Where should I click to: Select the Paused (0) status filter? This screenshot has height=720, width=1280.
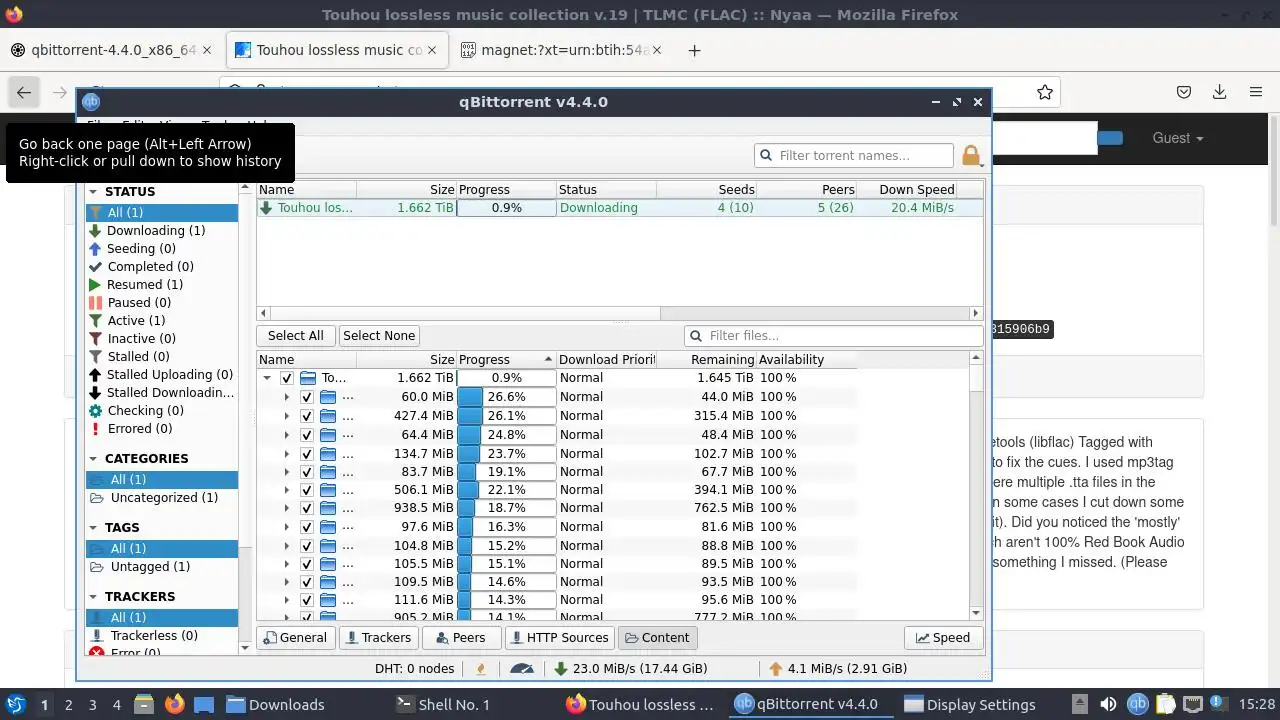(162, 302)
